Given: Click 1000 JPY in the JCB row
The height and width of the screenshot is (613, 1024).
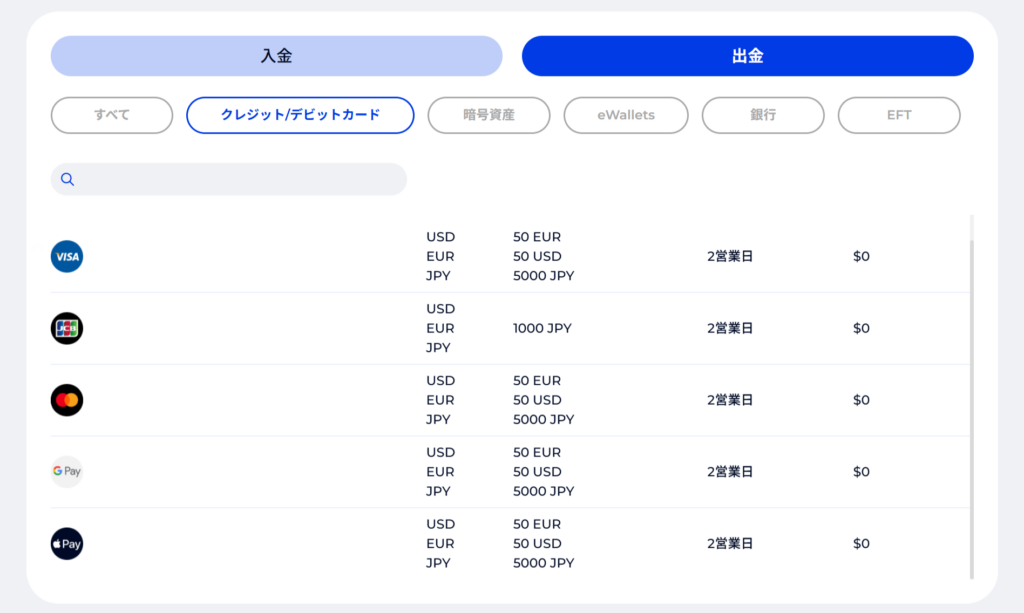Looking at the screenshot, I should click(x=542, y=328).
